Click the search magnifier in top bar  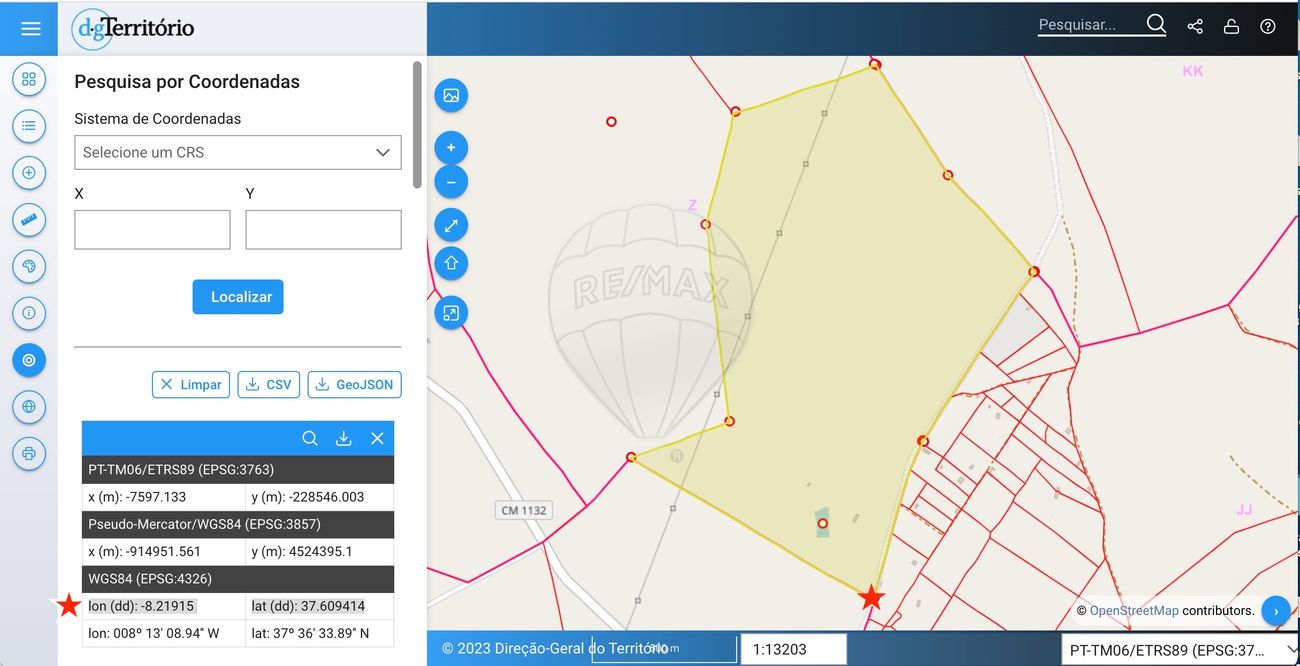(1156, 25)
